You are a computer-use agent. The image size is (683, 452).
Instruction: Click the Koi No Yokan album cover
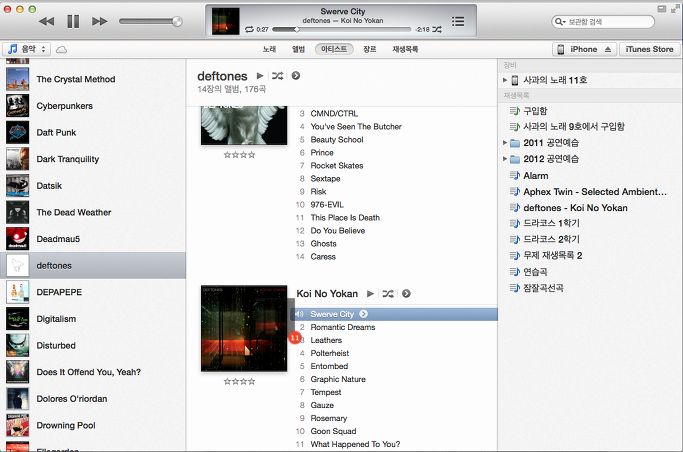point(244,328)
